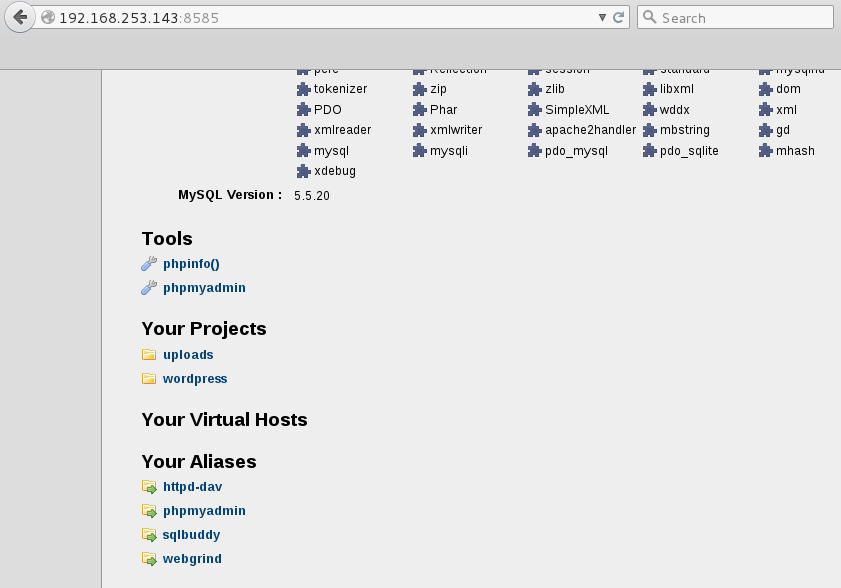The height and width of the screenshot is (588, 841).
Task: Focus the browser Search field
Action: click(742, 18)
